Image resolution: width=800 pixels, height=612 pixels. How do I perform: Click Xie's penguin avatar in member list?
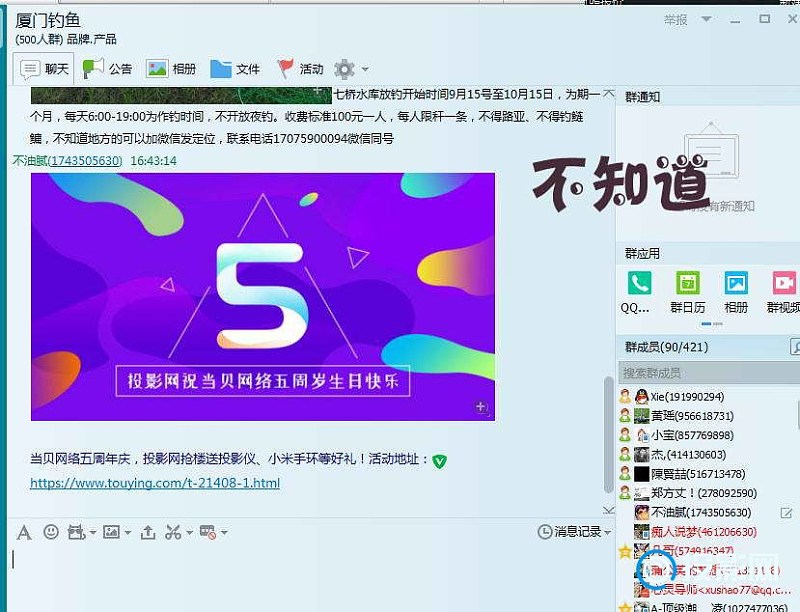pos(641,396)
